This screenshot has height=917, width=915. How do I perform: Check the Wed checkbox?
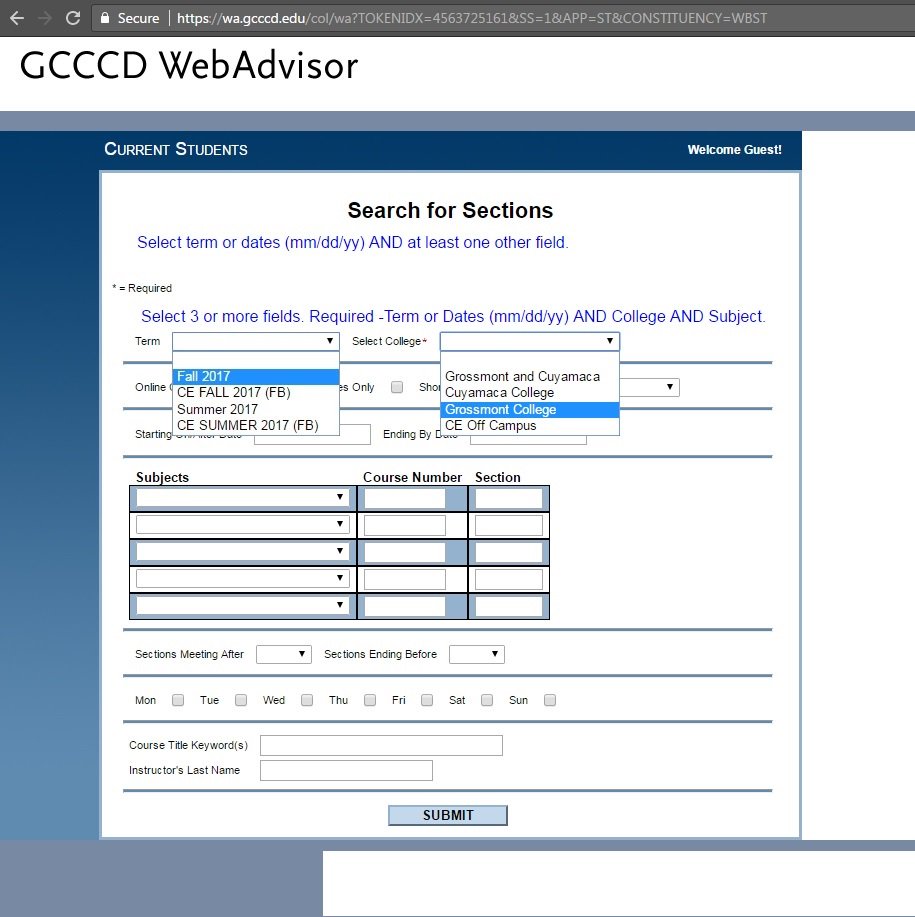307,700
